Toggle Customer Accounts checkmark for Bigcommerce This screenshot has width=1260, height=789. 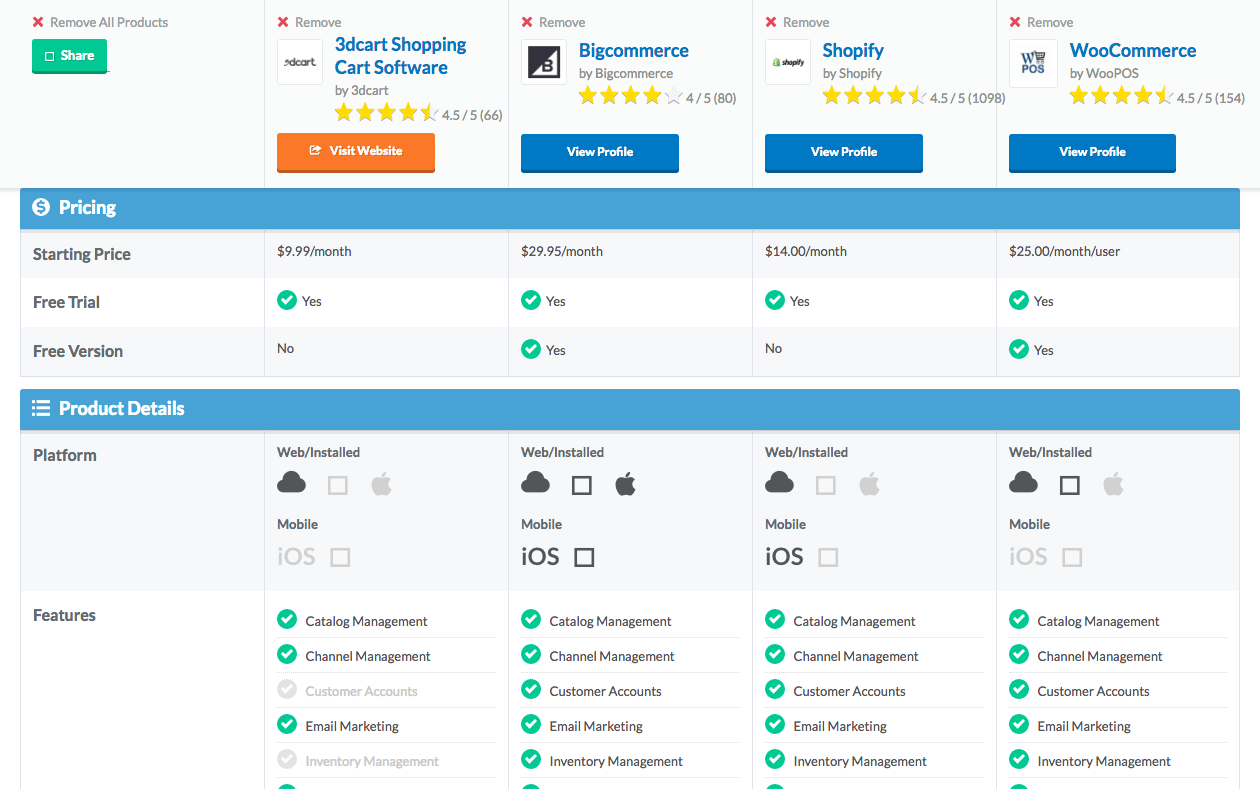point(530,689)
